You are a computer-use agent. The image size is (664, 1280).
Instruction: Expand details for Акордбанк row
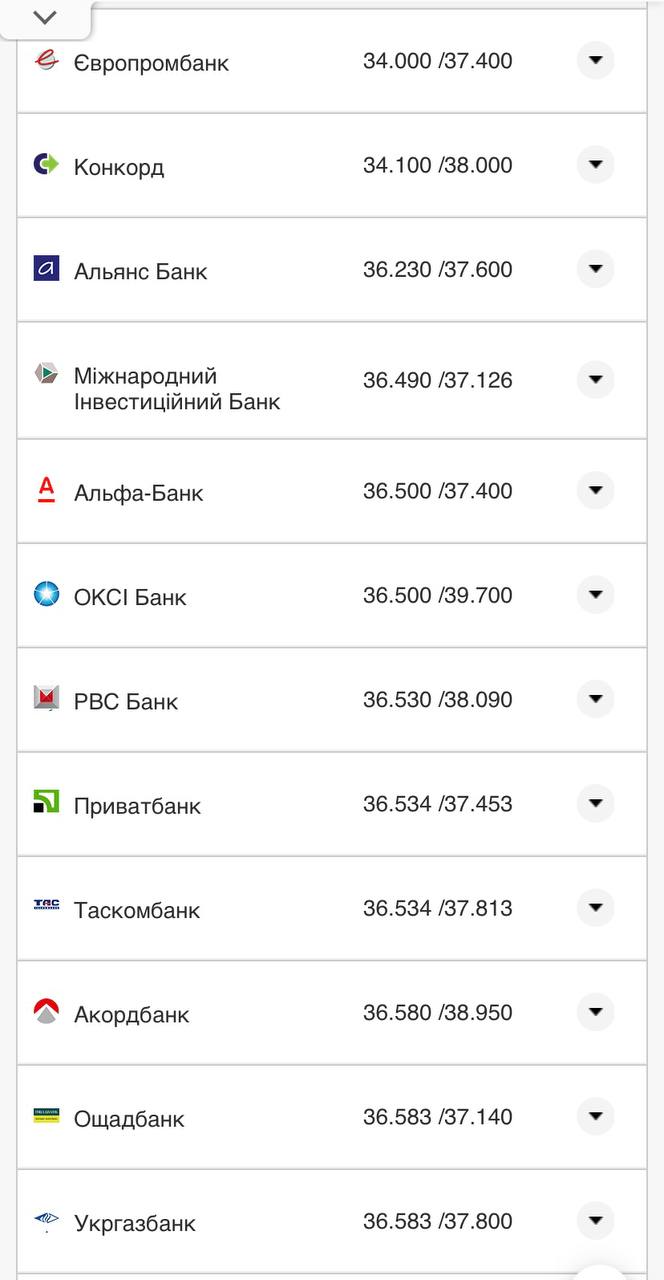(595, 1013)
